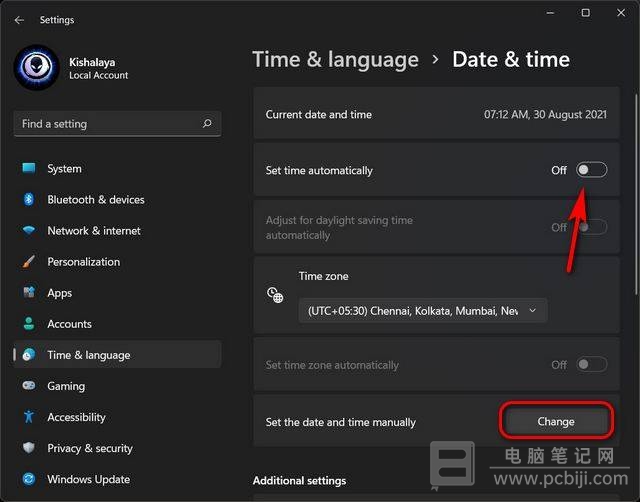
Task: Click the Personalization brush icon
Action: (x=29, y=261)
